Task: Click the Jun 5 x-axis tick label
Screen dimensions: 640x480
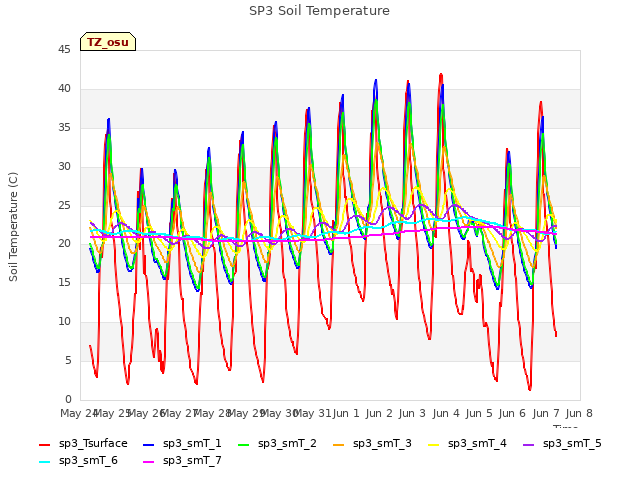Action: (x=479, y=414)
